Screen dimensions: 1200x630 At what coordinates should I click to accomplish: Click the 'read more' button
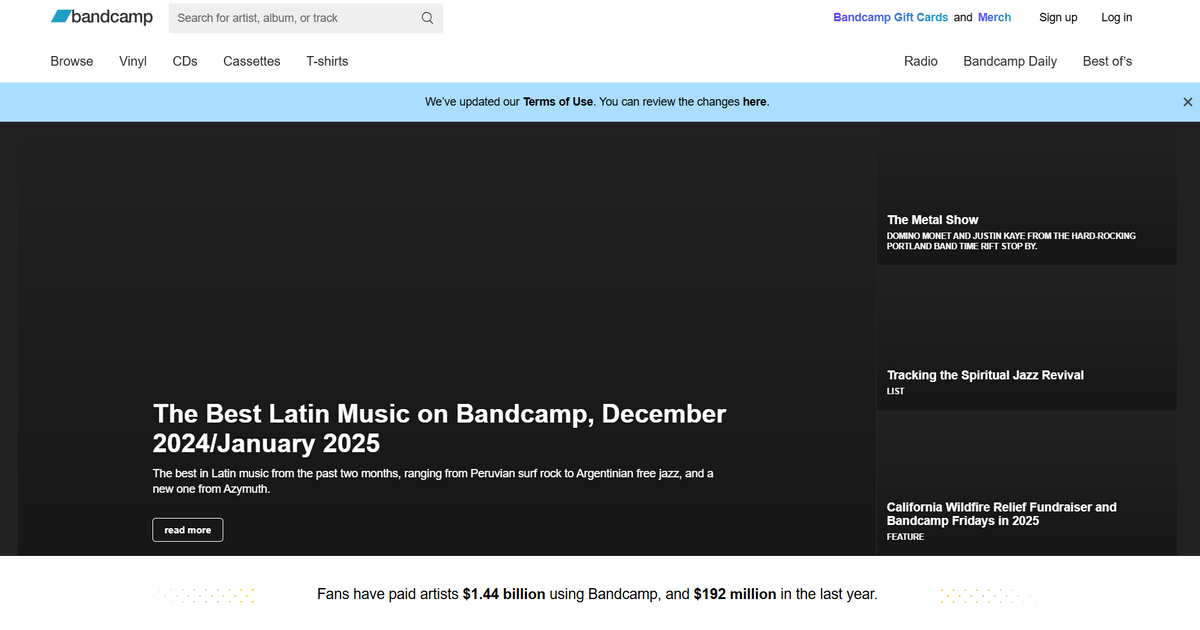coord(188,530)
